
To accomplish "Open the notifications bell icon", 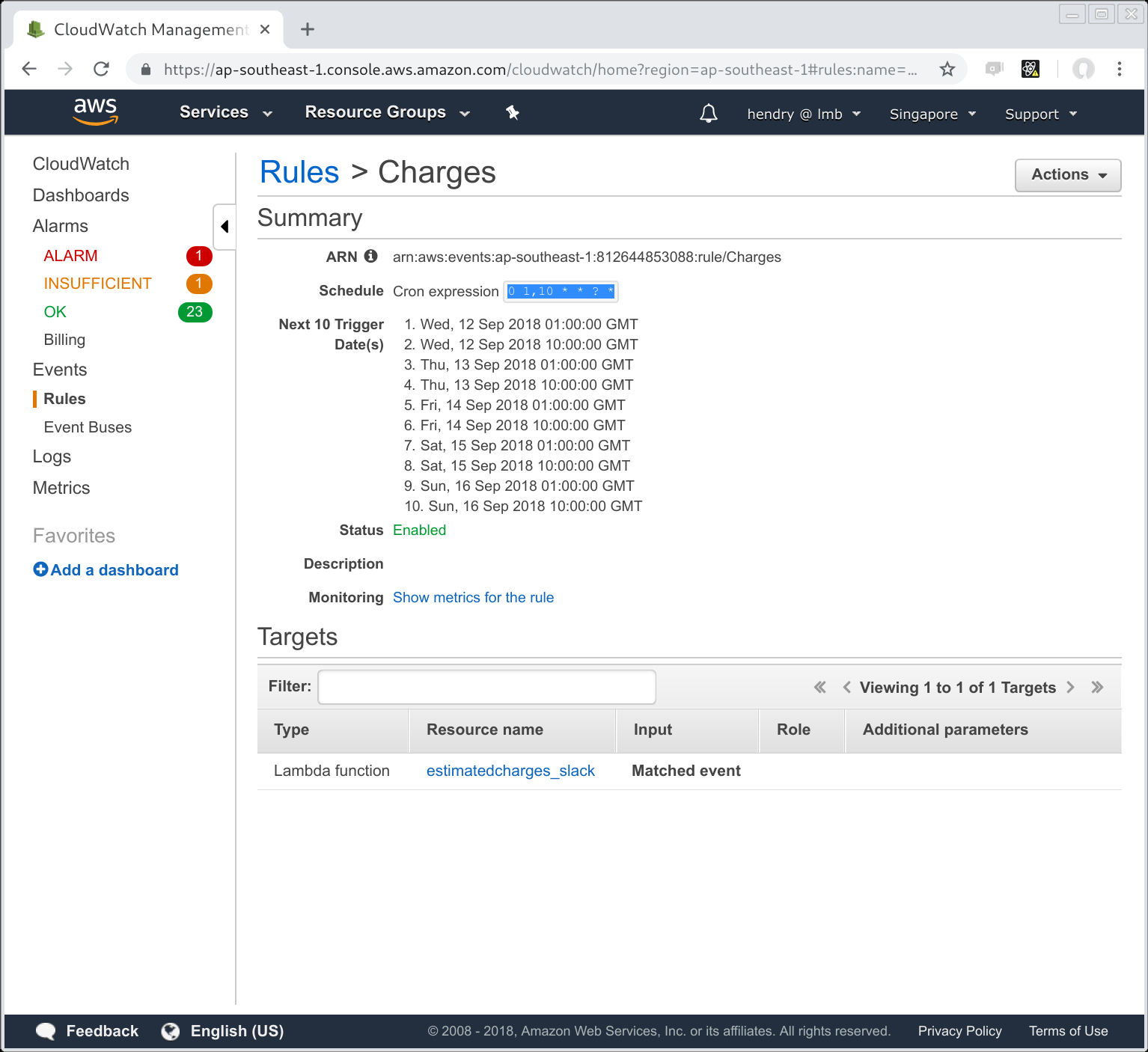I will (x=709, y=113).
